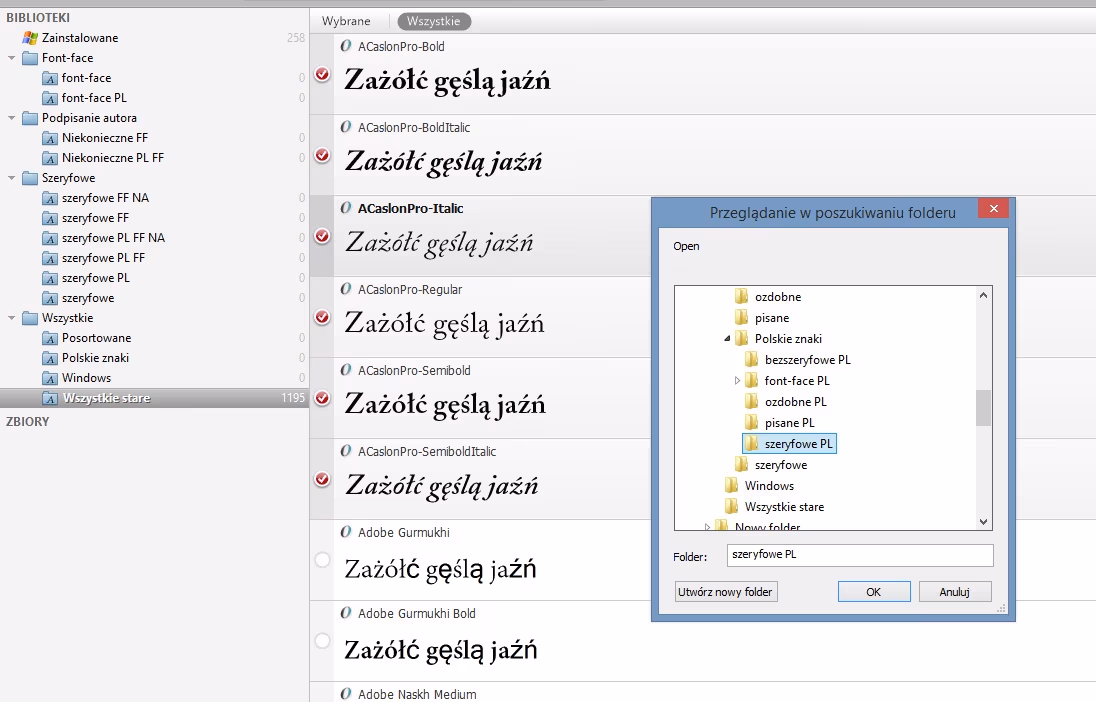Image resolution: width=1096 pixels, height=702 pixels.
Task: Click the ZBIORY section header
Action: [x=28, y=422]
